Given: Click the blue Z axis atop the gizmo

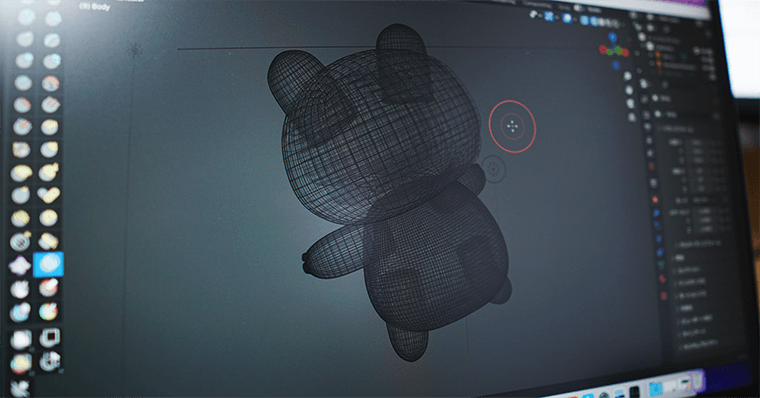Looking at the screenshot, I should click(612, 37).
